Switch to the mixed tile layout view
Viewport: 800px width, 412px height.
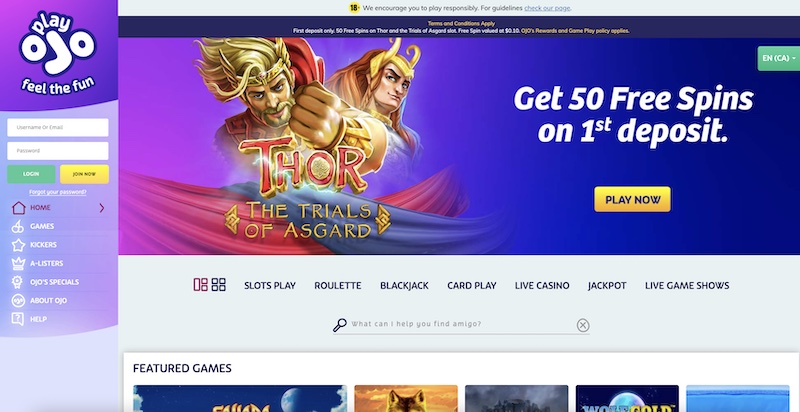click(201, 285)
